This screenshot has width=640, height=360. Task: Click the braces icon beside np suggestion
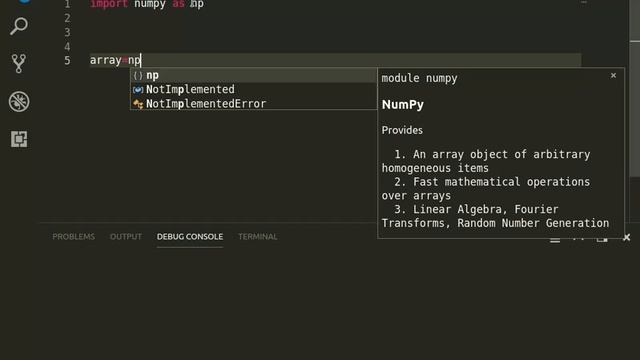(x=138, y=76)
